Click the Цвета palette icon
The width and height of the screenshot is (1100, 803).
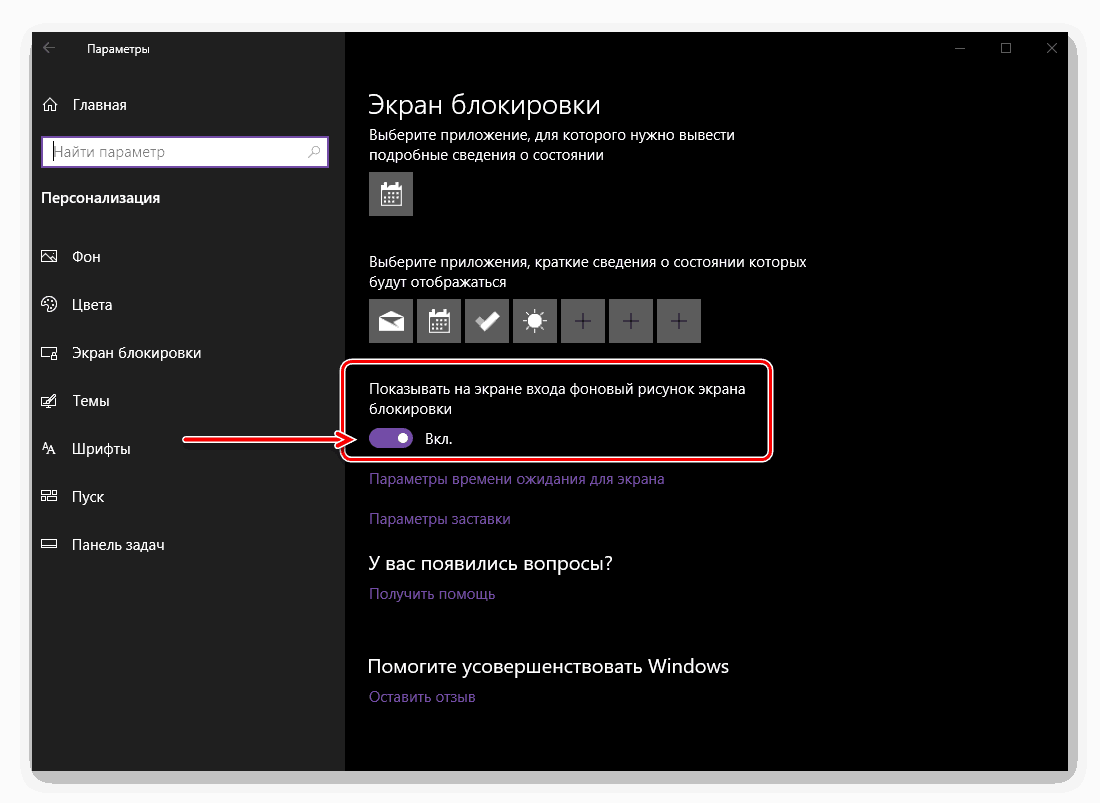(49, 304)
